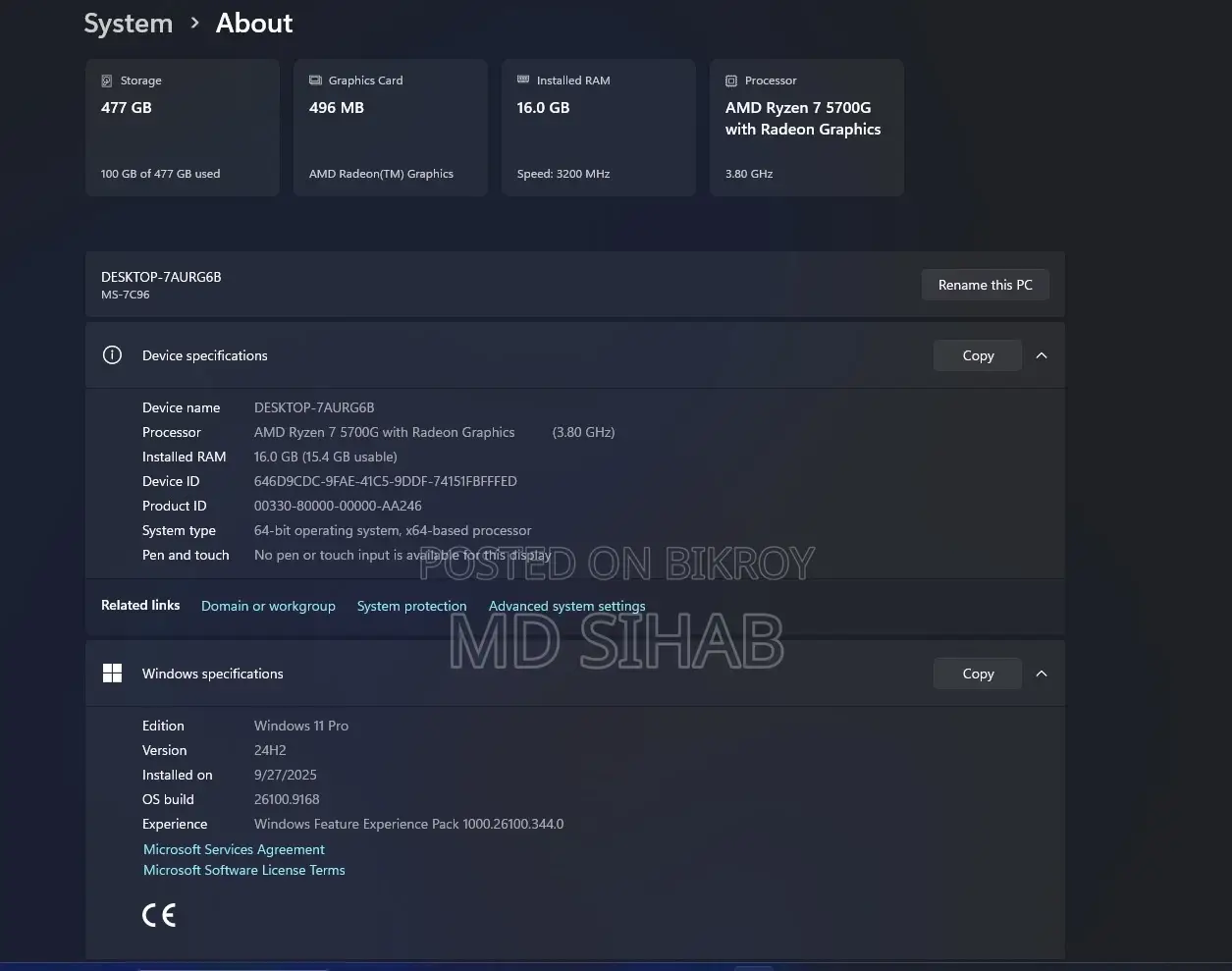This screenshot has width=1232, height=971.
Task: Collapse the Device specifications section
Action: point(1042,355)
